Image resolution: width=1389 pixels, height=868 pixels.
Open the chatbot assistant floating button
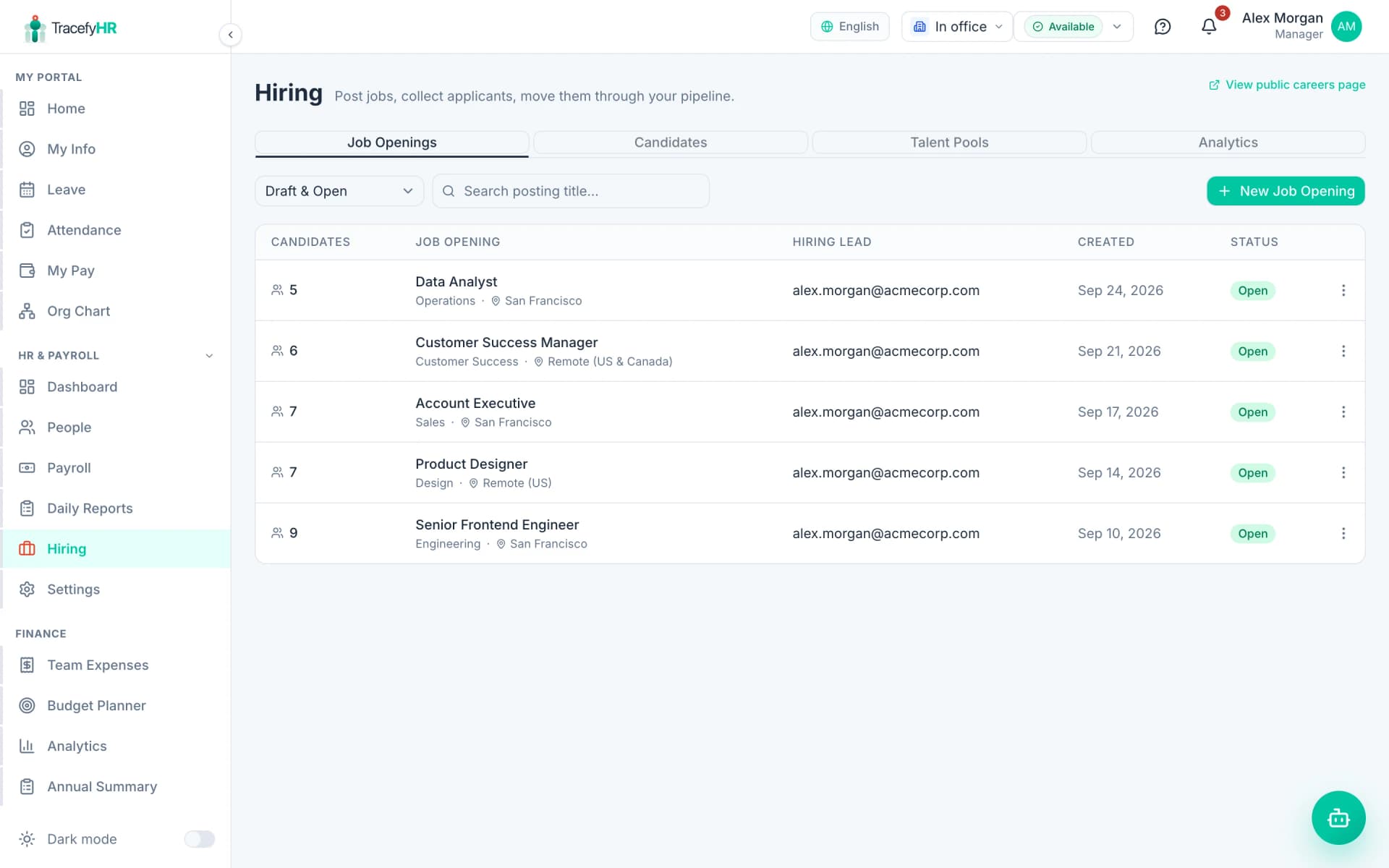click(1338, 817)
